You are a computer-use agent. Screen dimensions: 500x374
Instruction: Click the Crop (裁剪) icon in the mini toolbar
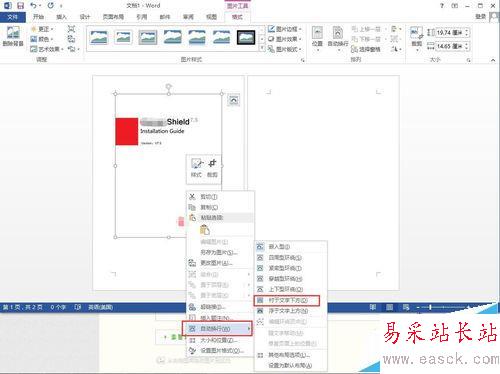212,163
